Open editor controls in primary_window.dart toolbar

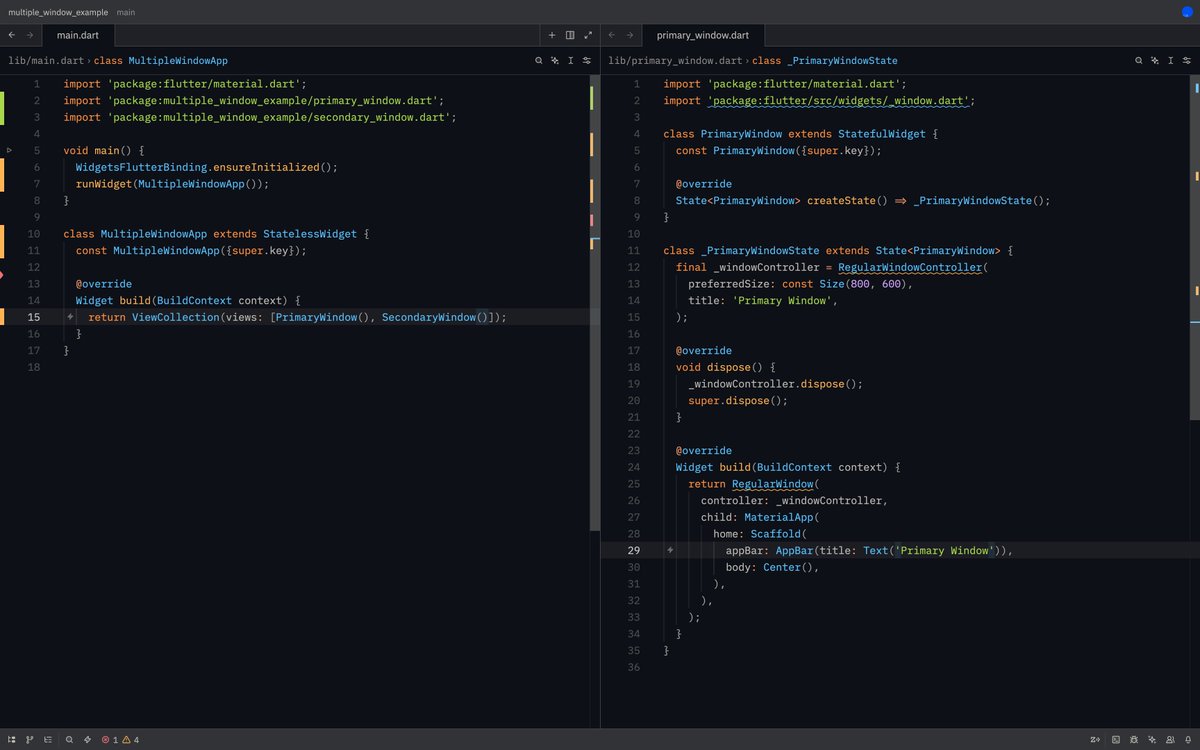click(x=1187, y=60)
